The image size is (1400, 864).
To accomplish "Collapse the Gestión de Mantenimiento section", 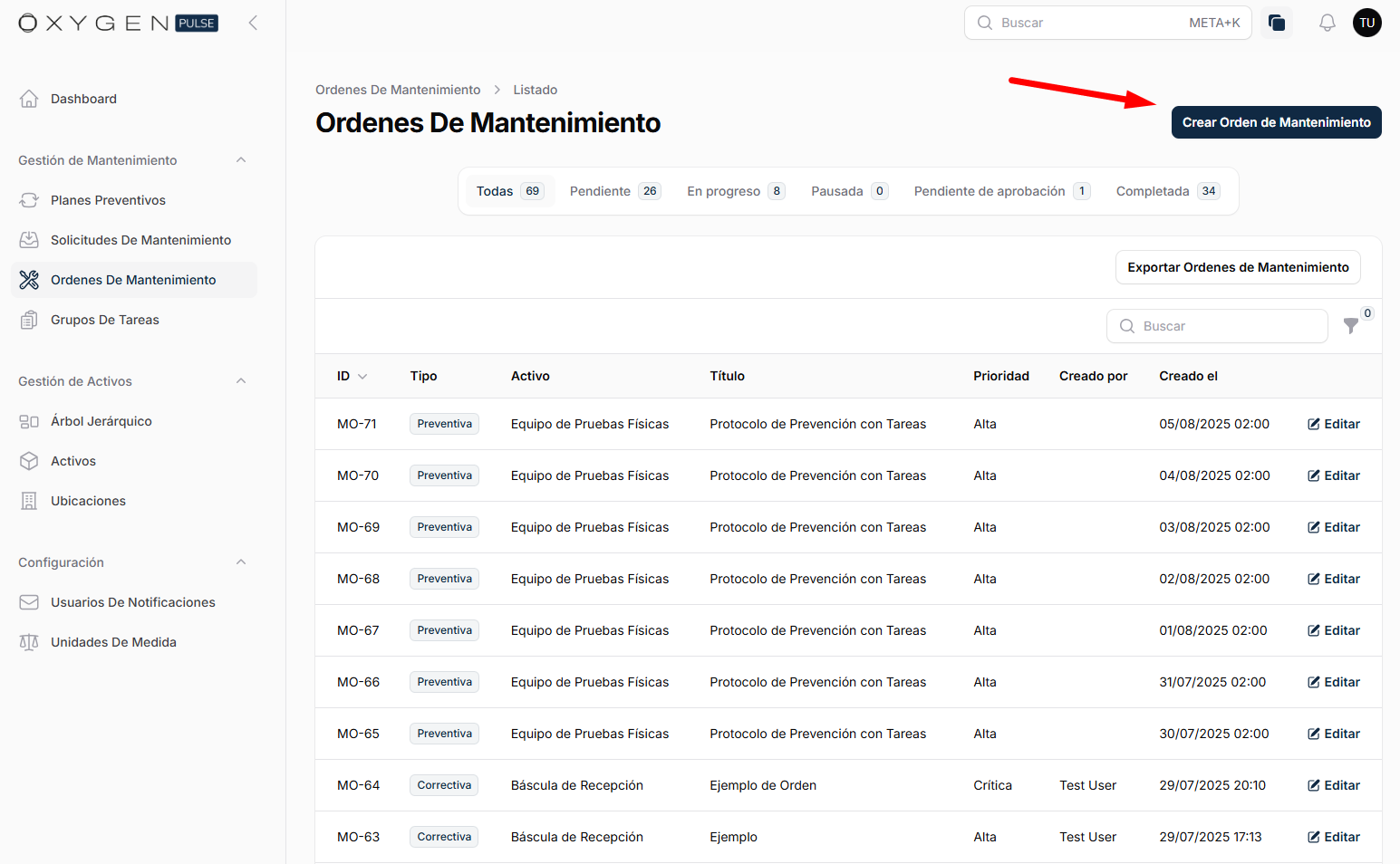I will pos(241,160).
